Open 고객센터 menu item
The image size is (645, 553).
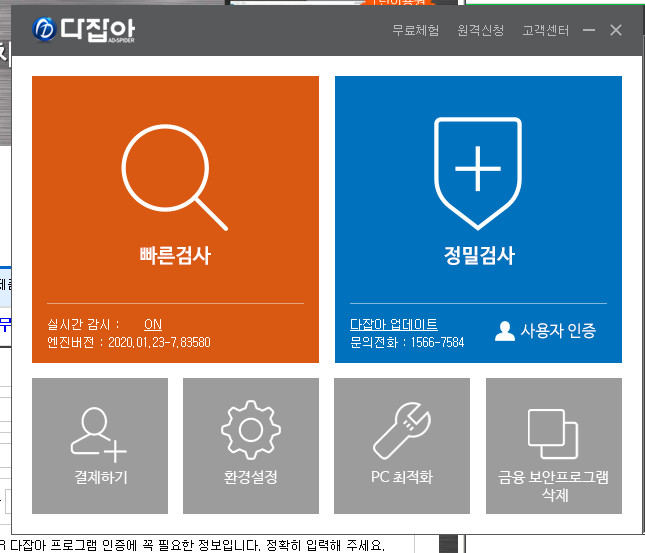click(x=545, y=30)
